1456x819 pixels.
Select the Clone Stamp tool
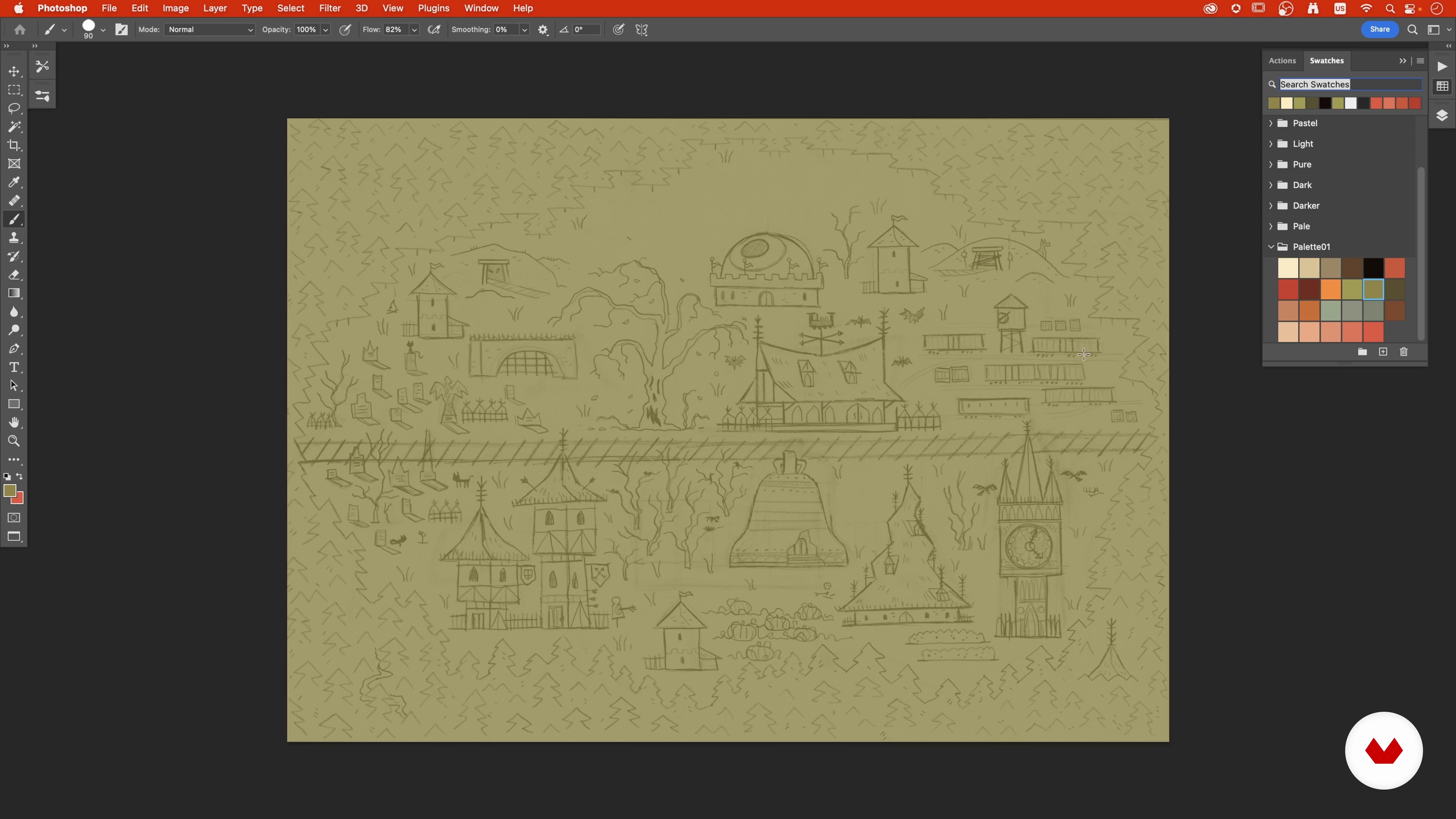click(x=14, y=237)
